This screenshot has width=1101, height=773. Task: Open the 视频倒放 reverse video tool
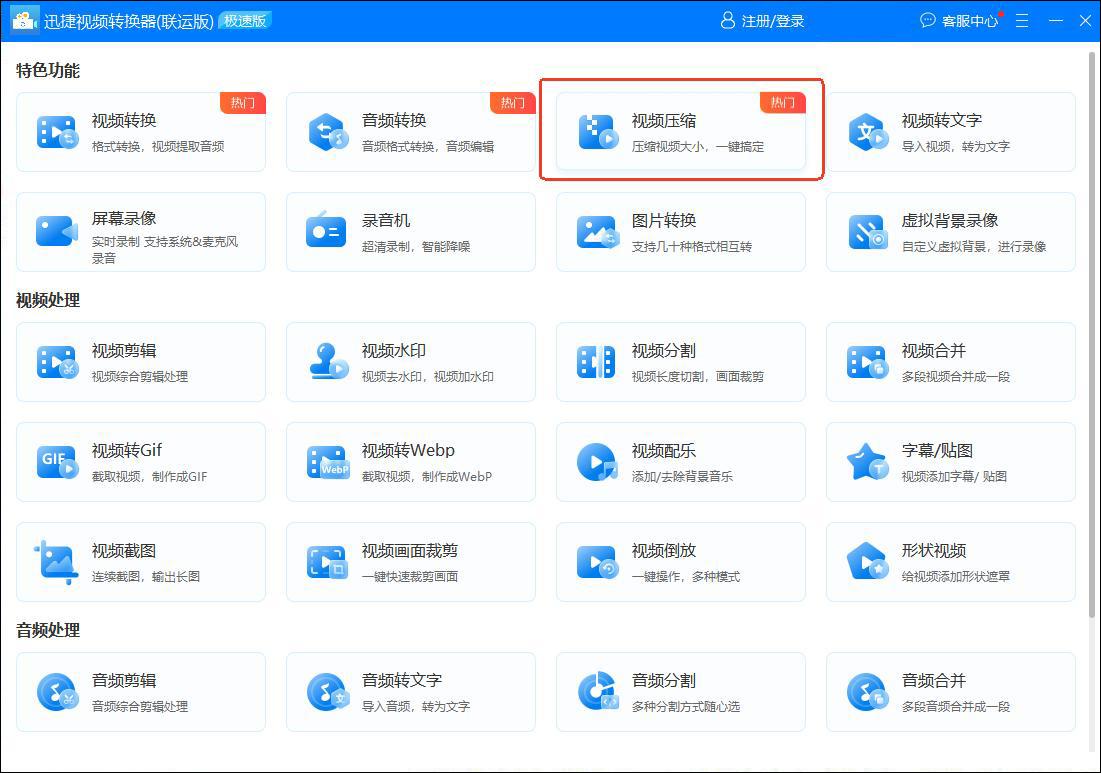click(x=681, y=562)
